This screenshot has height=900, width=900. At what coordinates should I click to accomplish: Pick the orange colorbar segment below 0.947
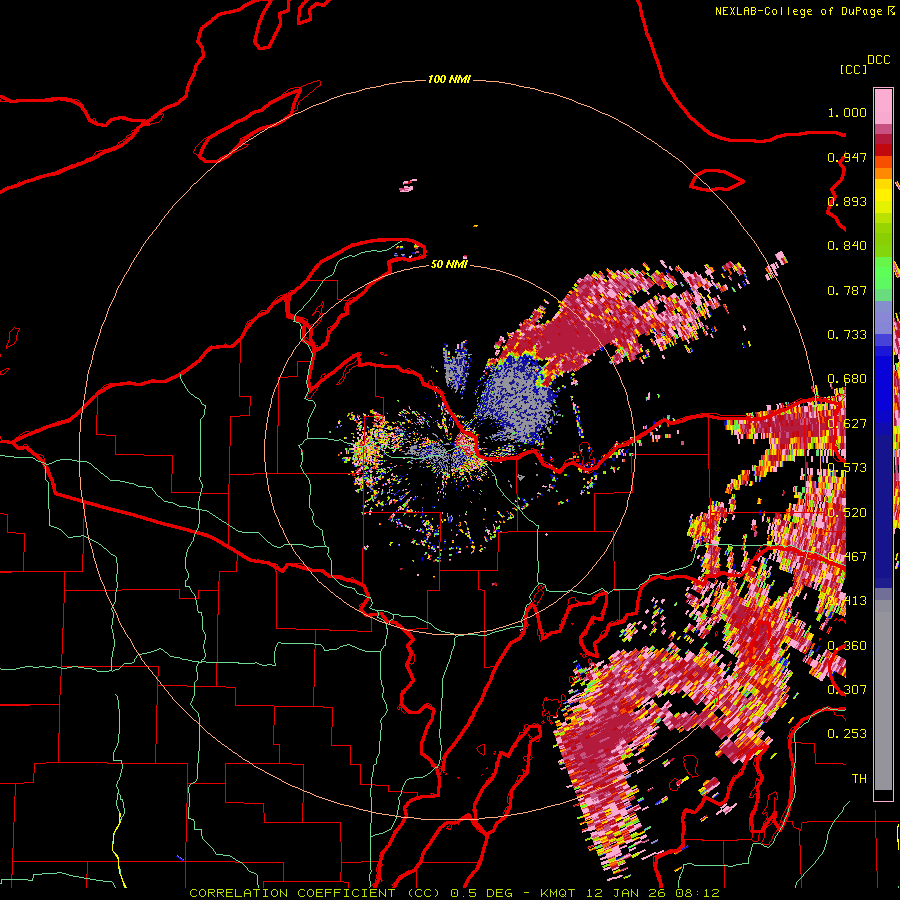[883, 174]
